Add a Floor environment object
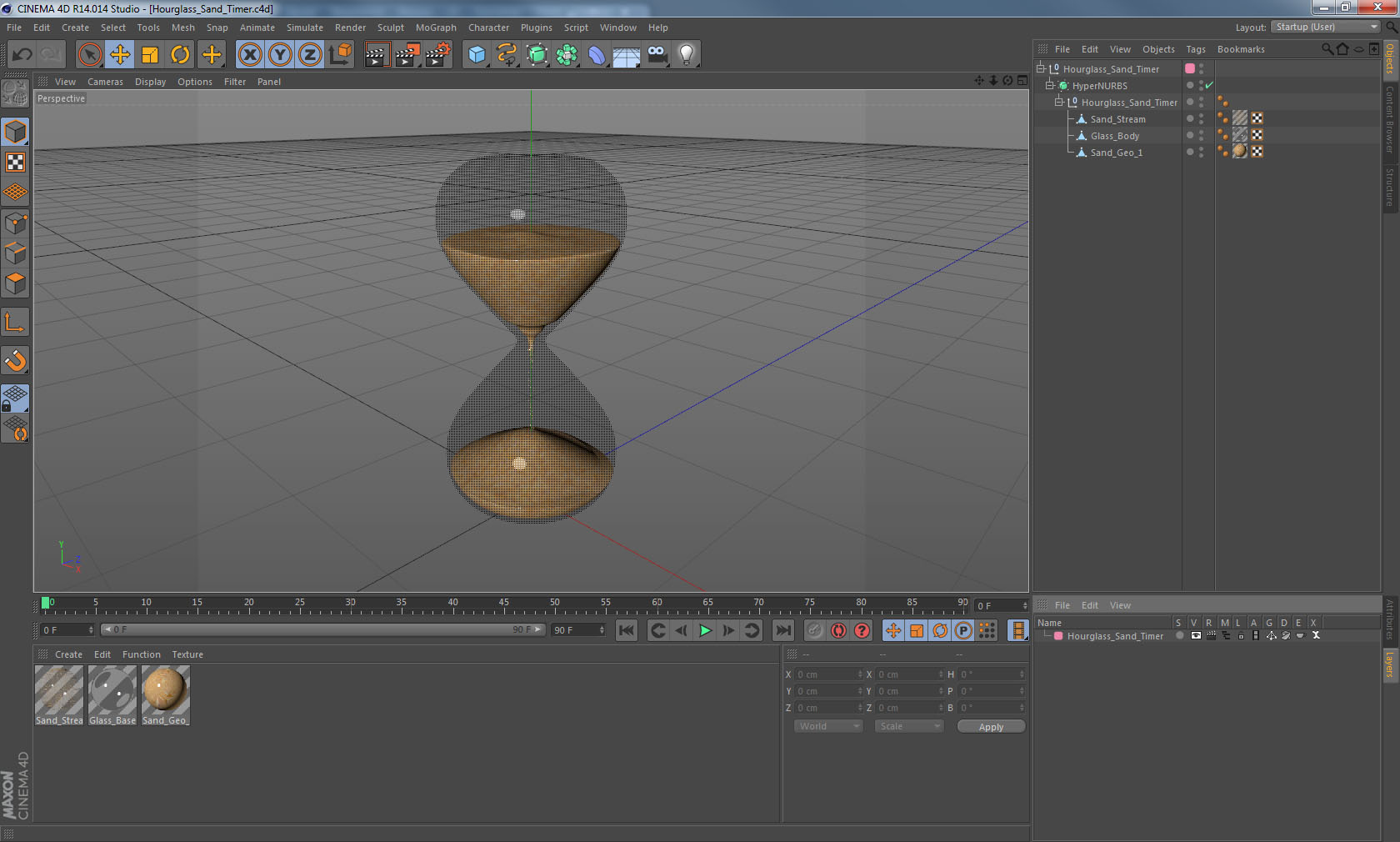Screen dimensions: 1400x842 pyautogui.click(x=627, y=55)
